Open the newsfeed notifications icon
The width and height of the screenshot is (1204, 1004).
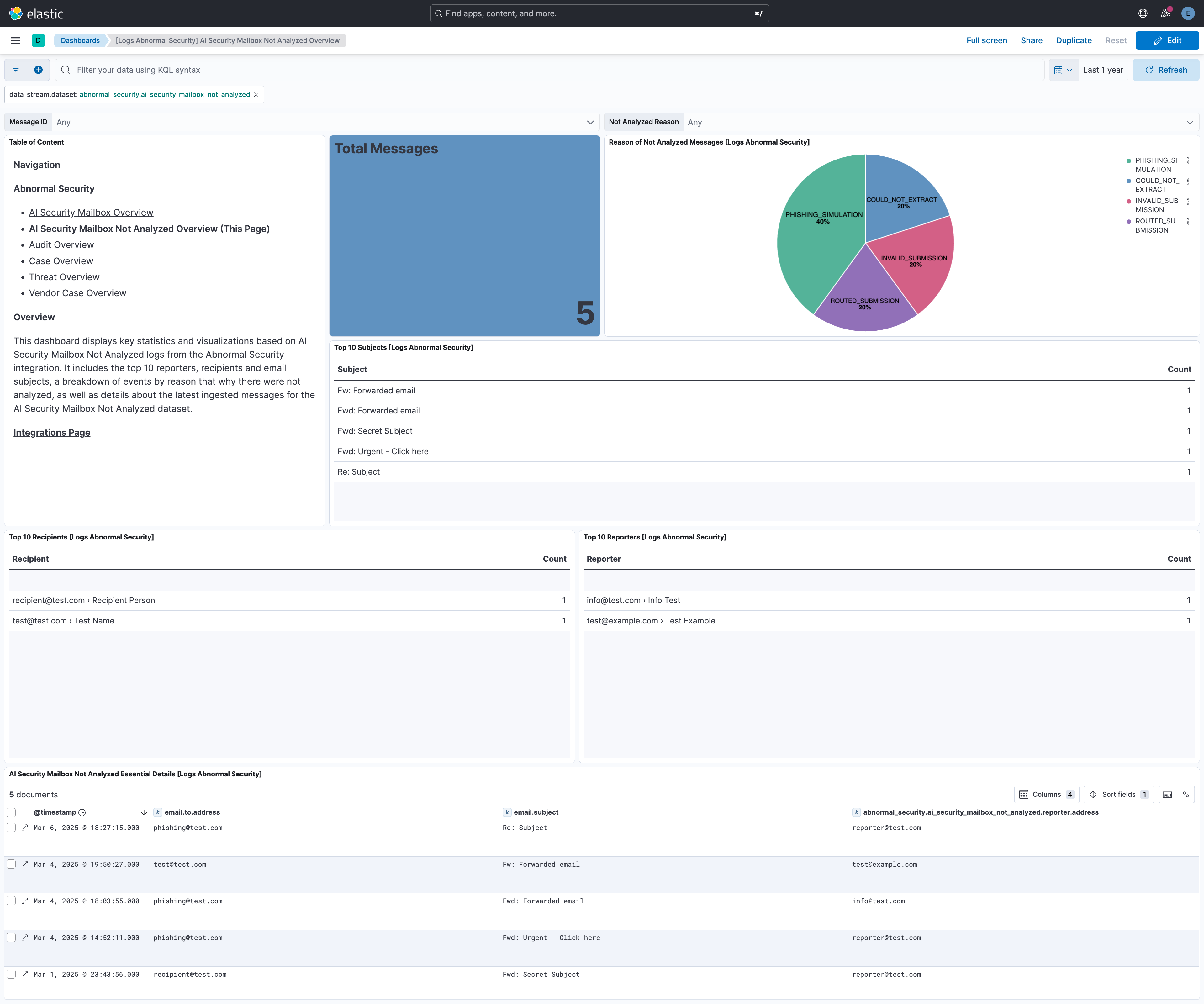[x=1165, y=13]
